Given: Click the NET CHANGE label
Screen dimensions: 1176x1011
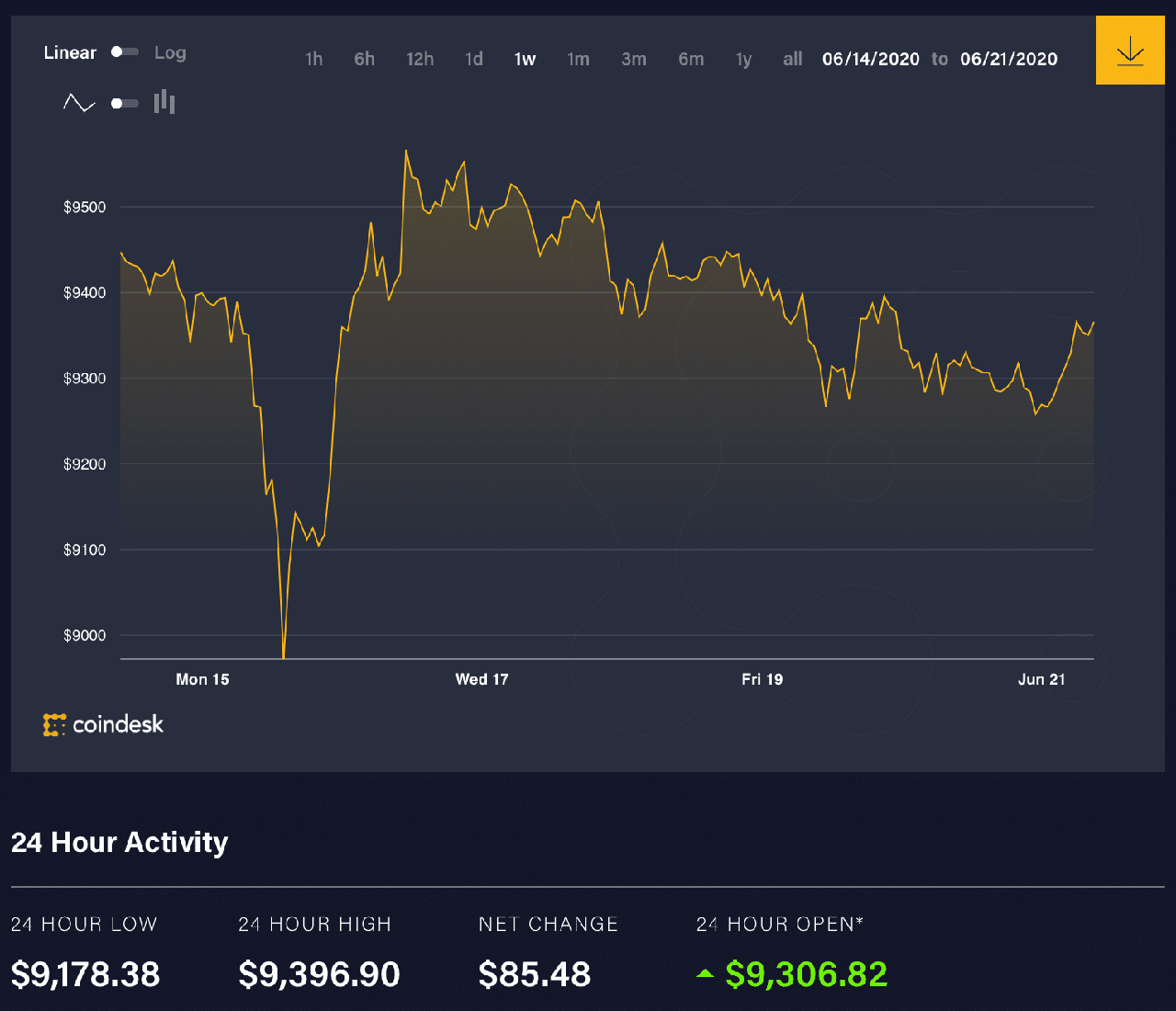Looking at the screenshot, I should (x=548, y=924).
